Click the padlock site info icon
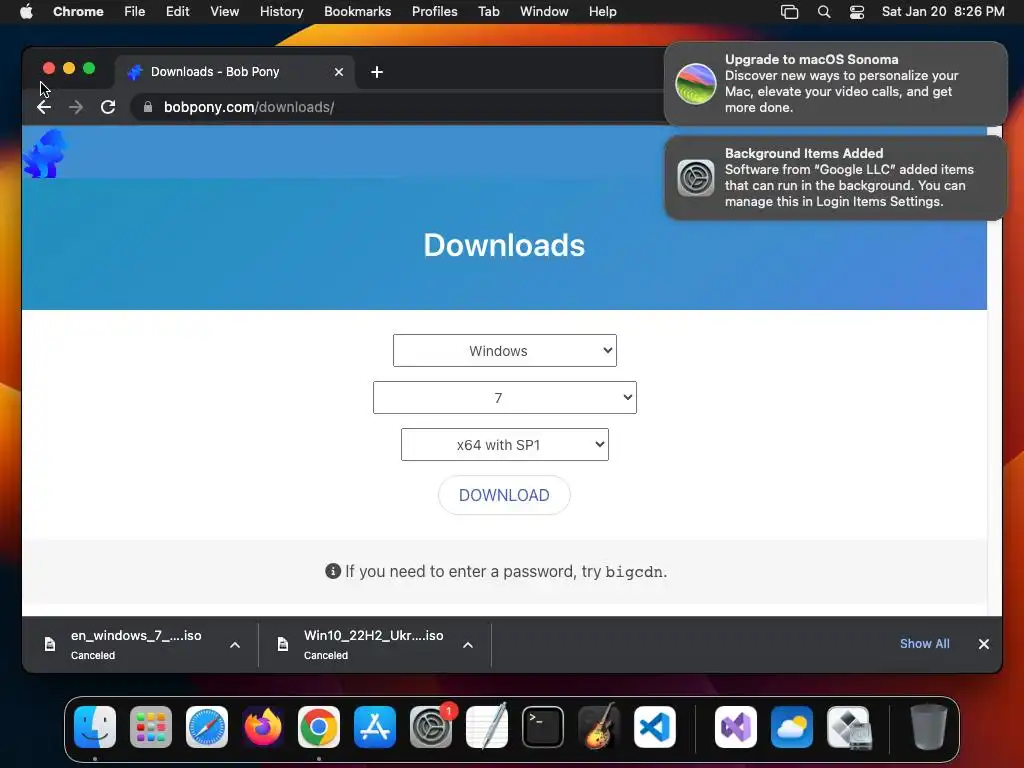The width and height of the screenshot is (1024, 768). [148, 107]
